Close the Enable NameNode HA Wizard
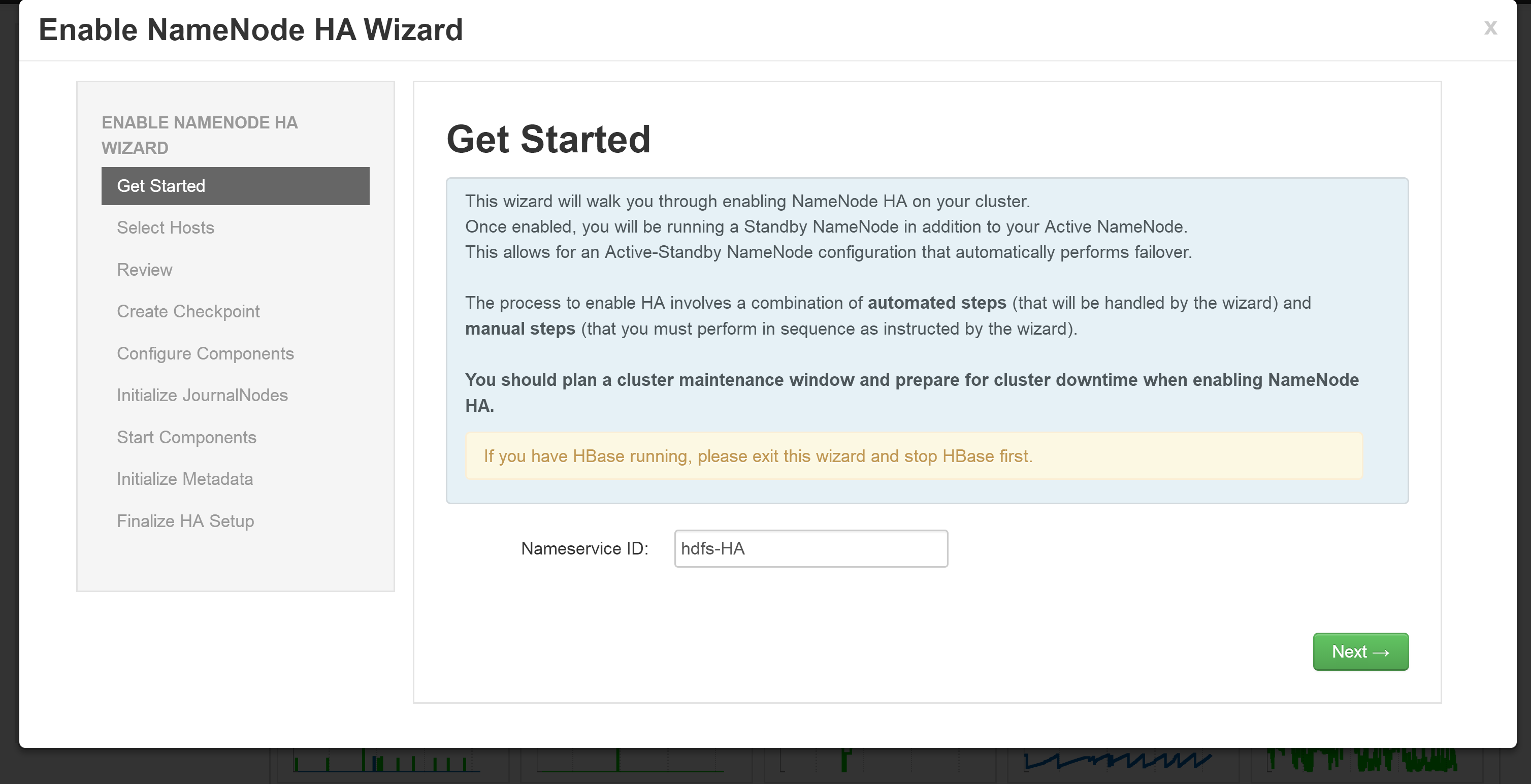The width and height of the screenshot is (1531, 784). (x=1491, y=27)
